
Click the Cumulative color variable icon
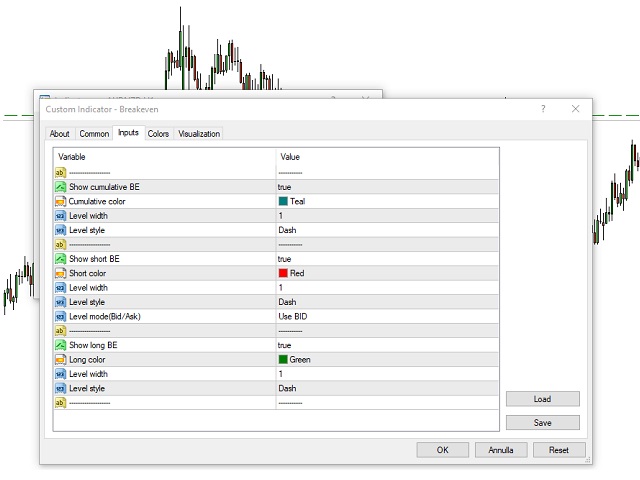(x=61, y=201)
